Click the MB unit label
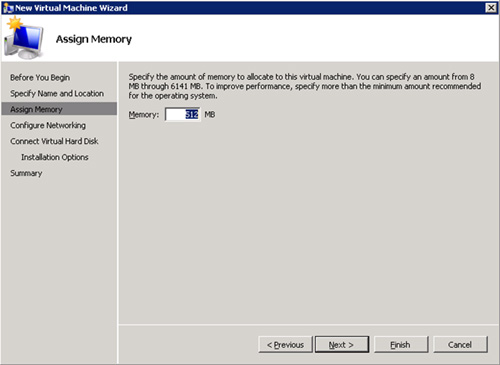The height and width of the screenshot is (365, 500). (x=210, y=115)
